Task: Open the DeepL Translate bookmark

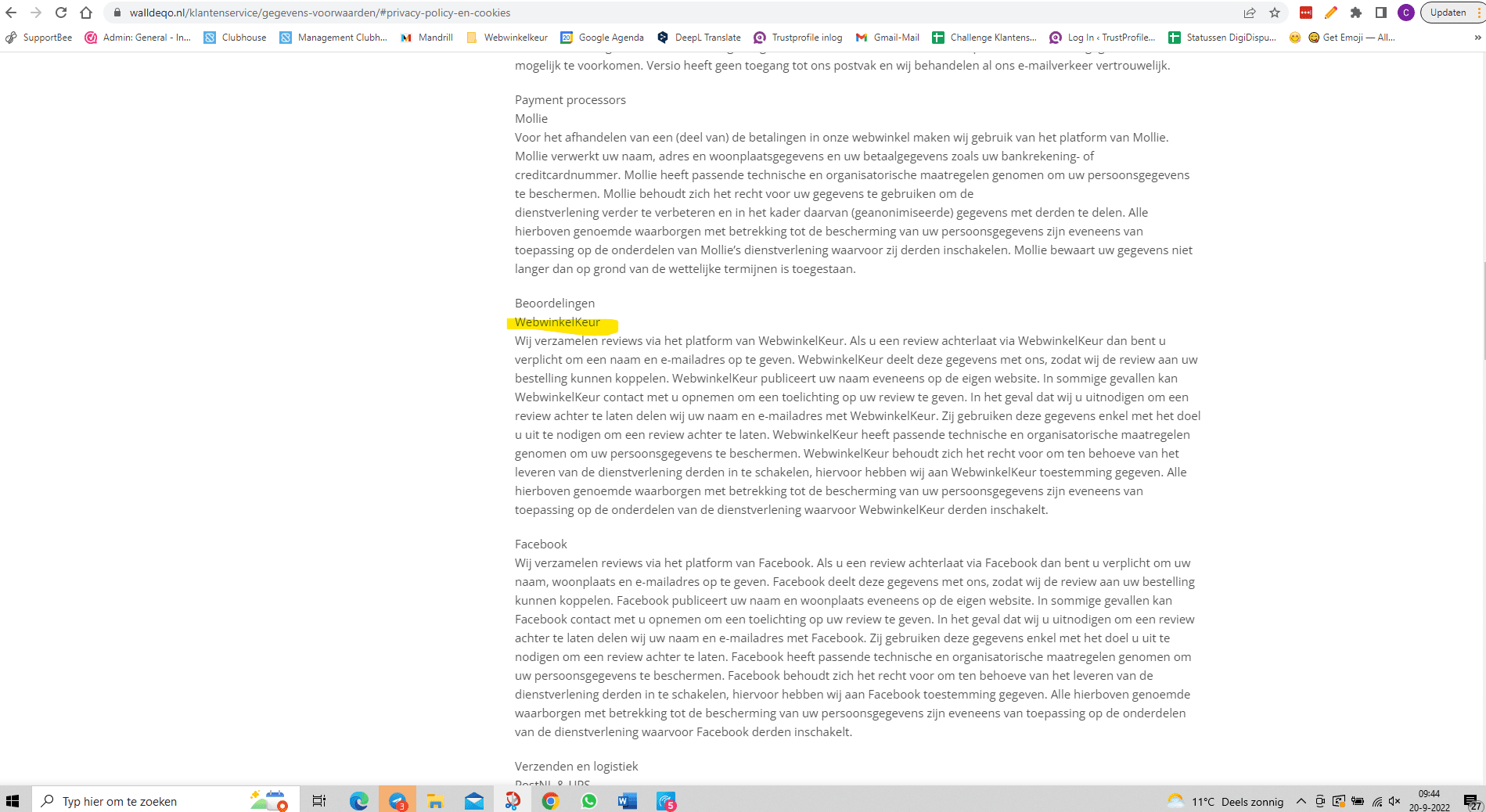Action: click(699, 38)
